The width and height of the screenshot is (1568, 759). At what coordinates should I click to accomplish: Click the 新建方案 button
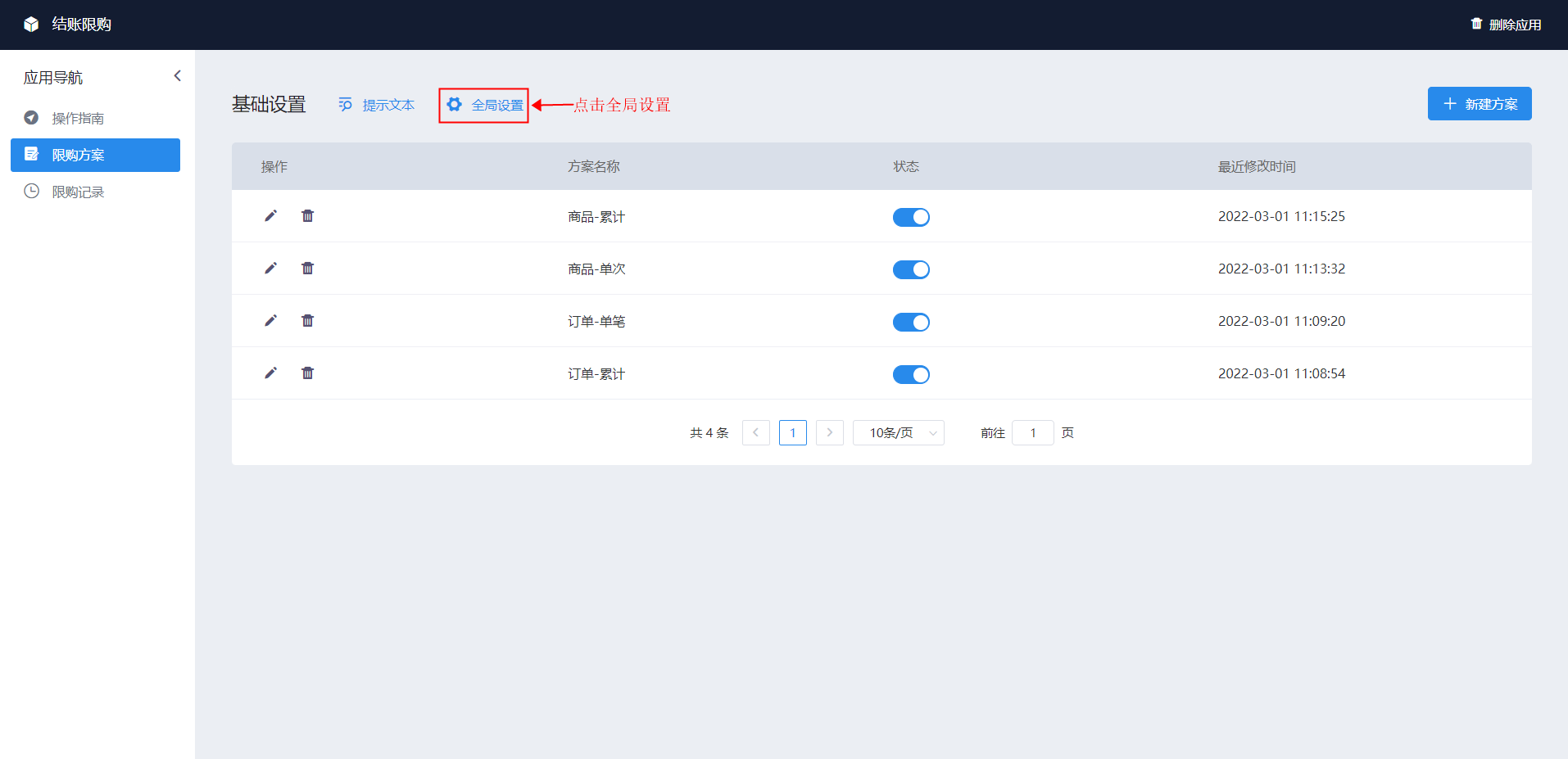point(1480,104)
